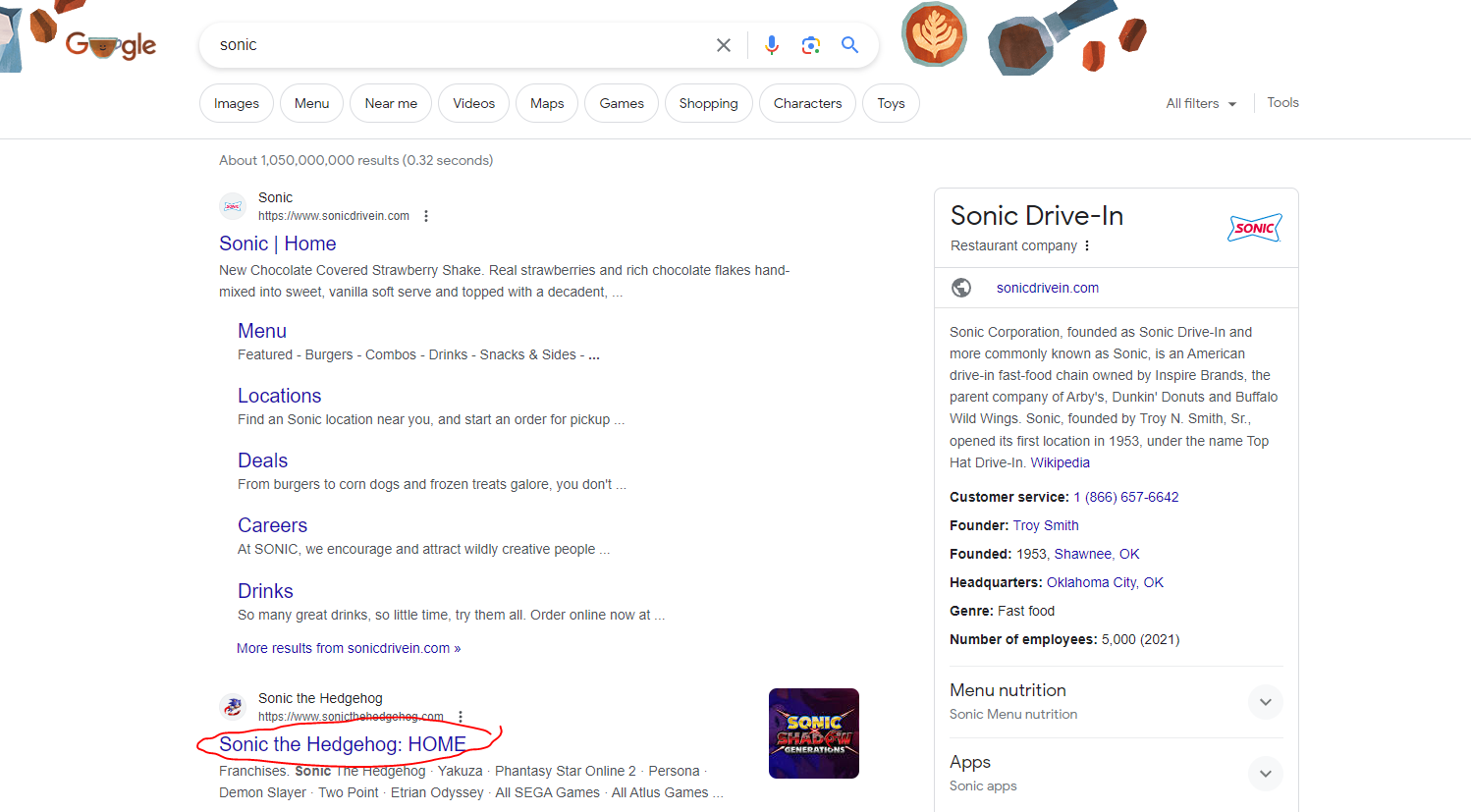Open the Tools option
Viewport: 1471px width, 812px height.
tap(1282, 102)
